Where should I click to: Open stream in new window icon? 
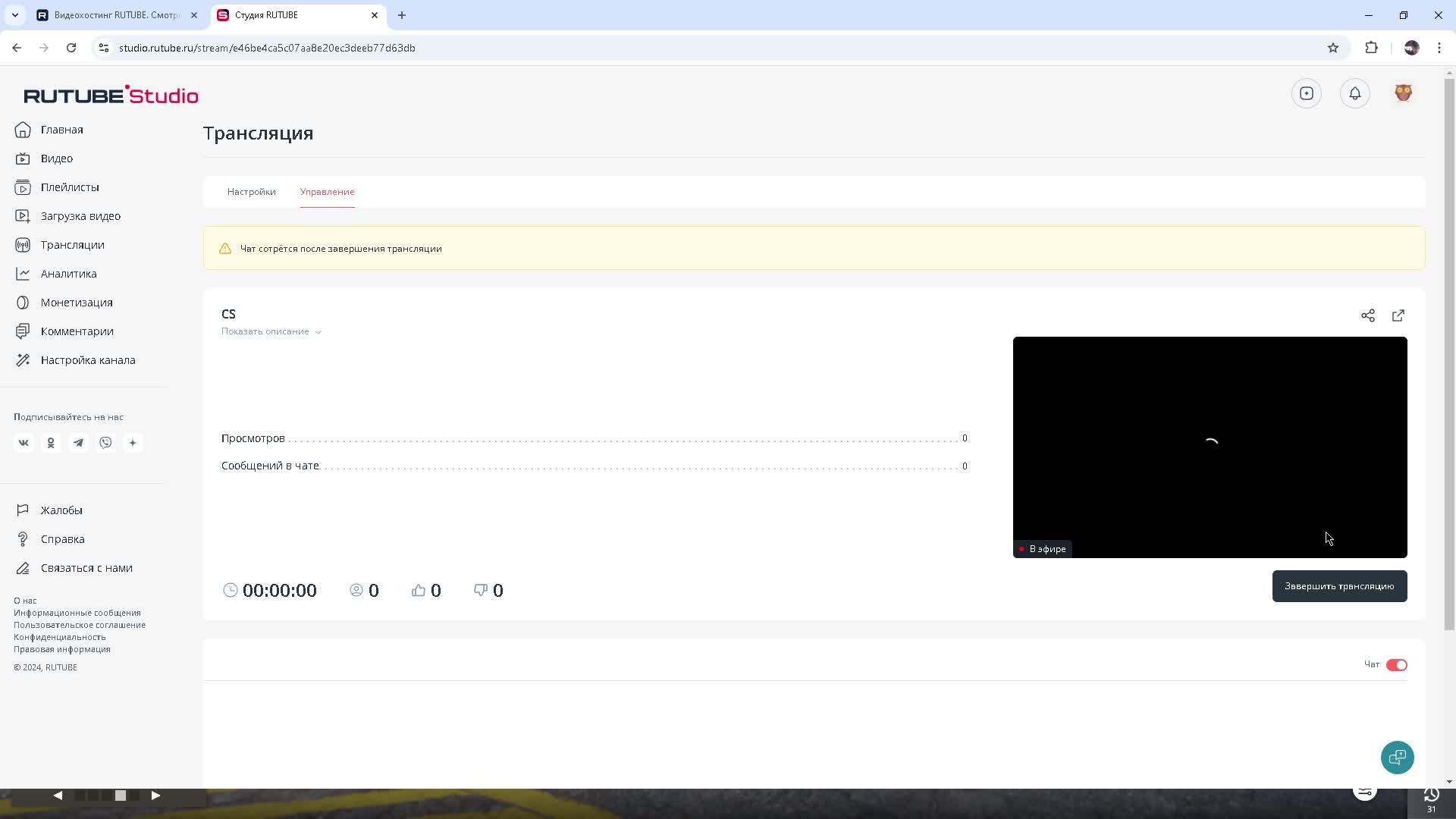pyautogui.click(x=1398, y=315)
